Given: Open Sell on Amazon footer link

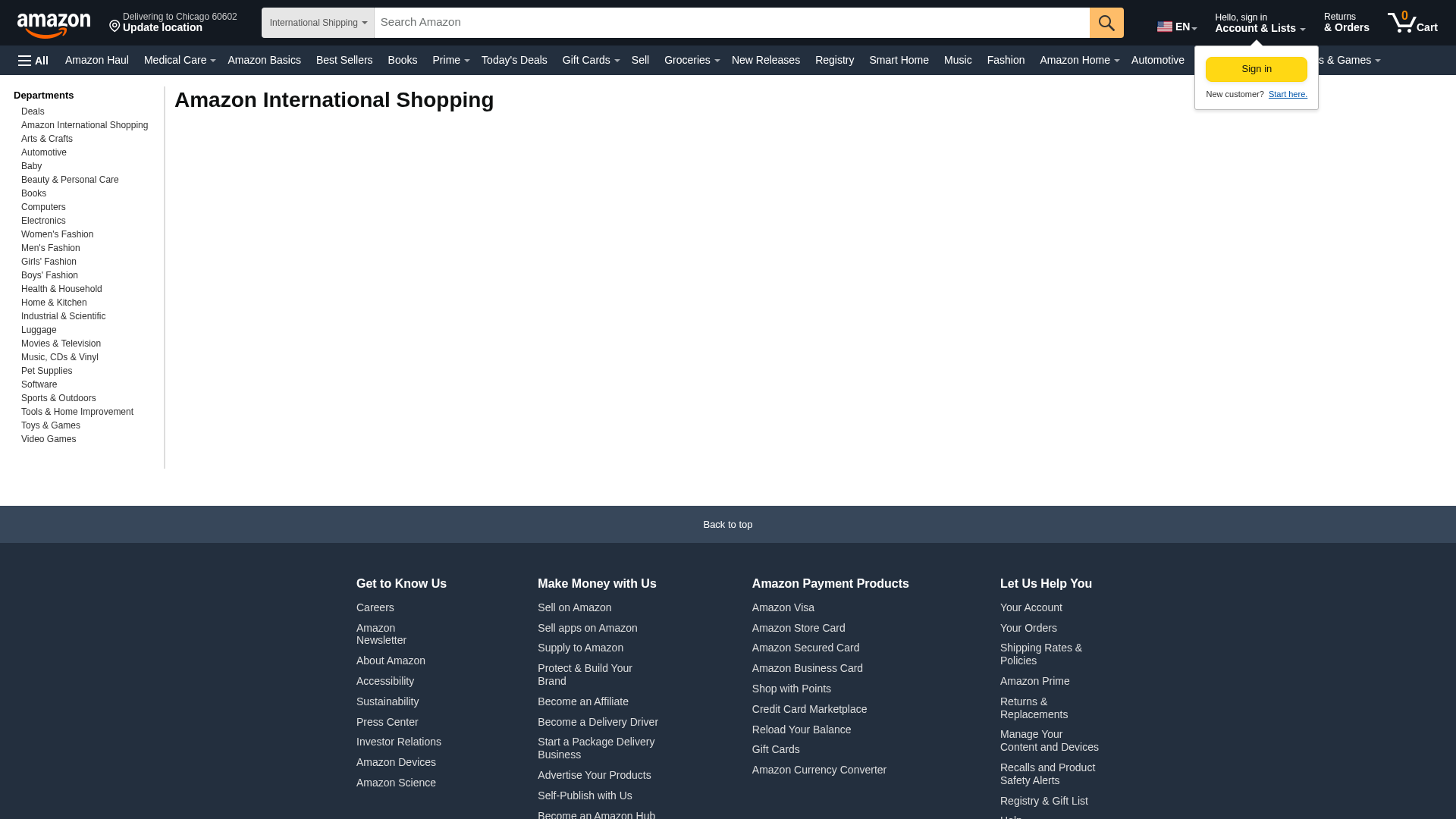Looking at the screenshot, I should pyautogui.click(x=574, y=607).
